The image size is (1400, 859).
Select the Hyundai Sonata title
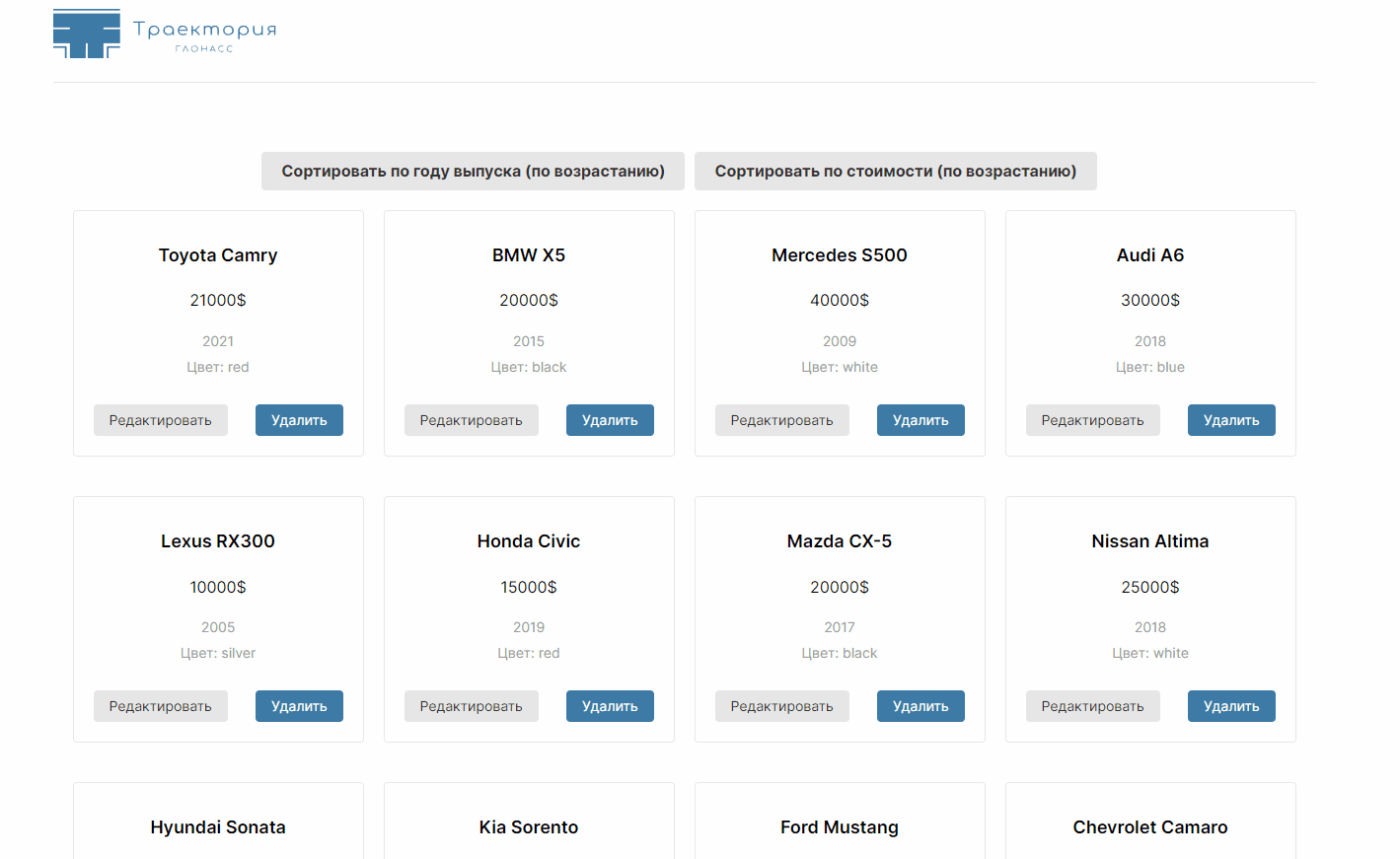click(x=218, y=827)
